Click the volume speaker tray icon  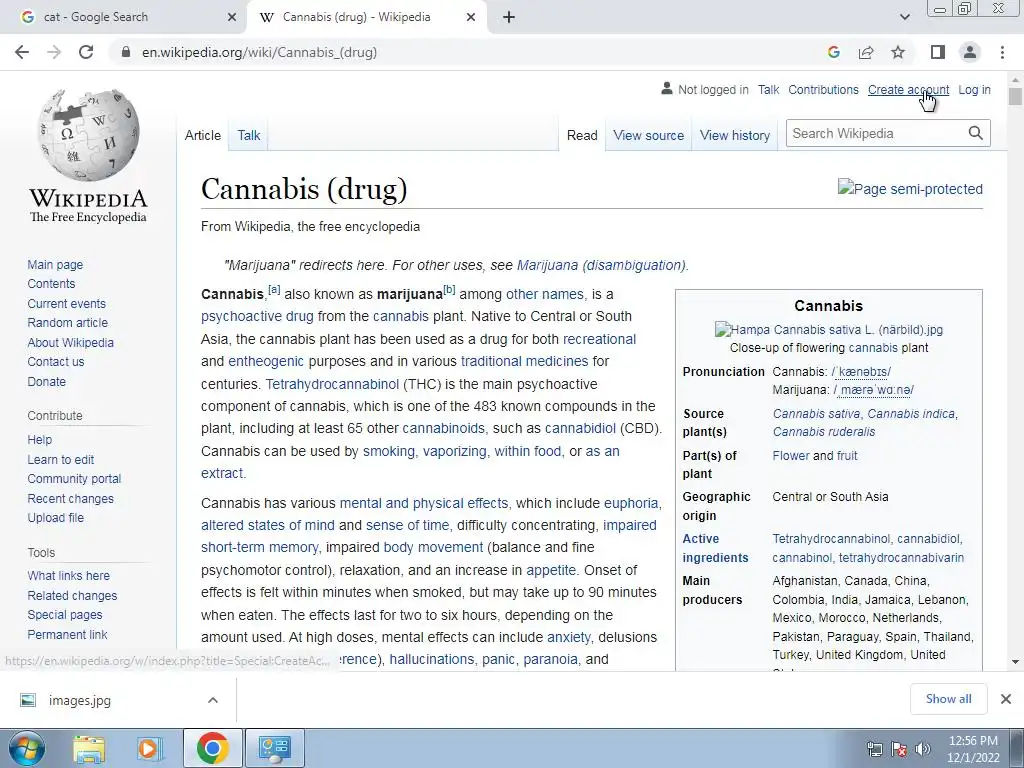tap(922, 749)
